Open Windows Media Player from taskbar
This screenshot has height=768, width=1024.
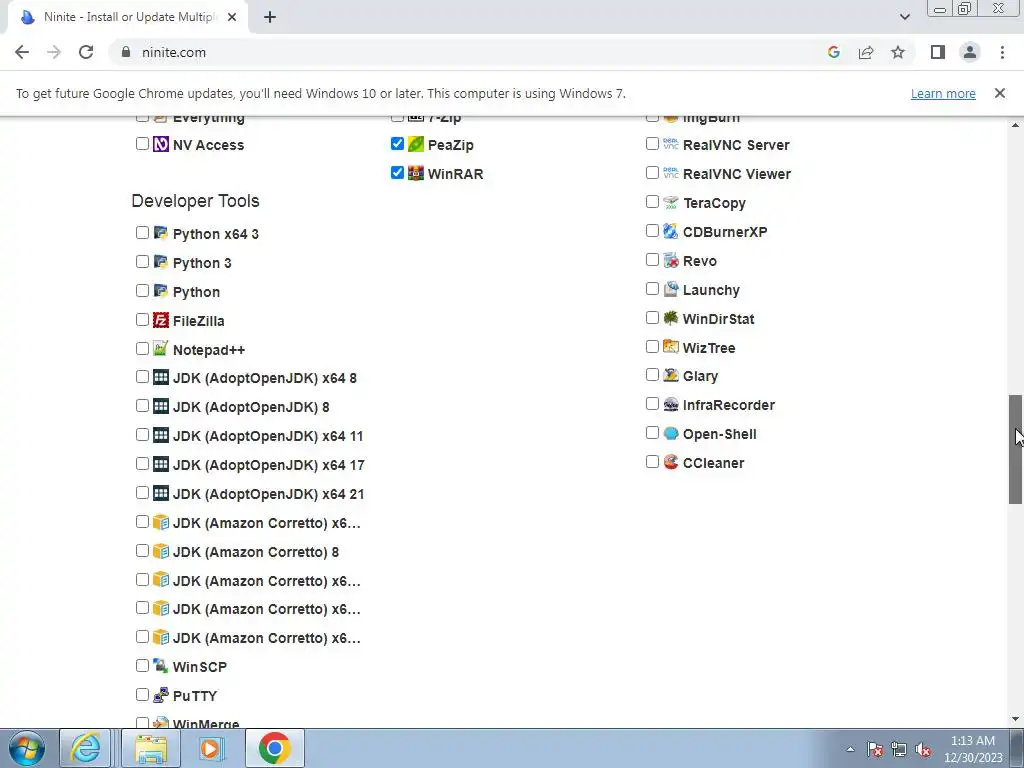(210, 748)
